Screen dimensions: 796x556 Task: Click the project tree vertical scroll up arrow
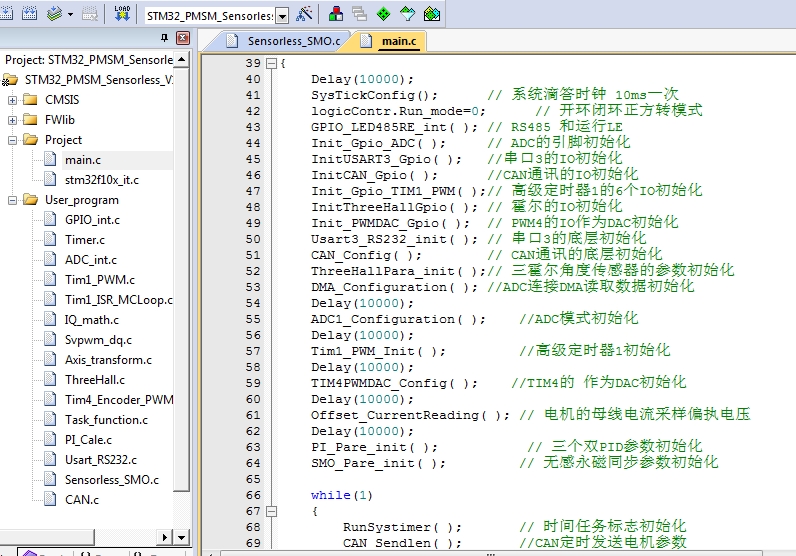tap(182, 60)
